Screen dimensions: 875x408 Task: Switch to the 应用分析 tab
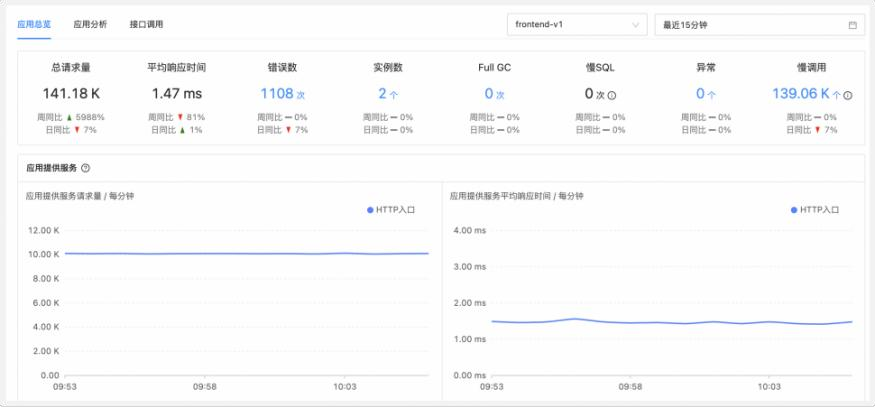point(90,23)
